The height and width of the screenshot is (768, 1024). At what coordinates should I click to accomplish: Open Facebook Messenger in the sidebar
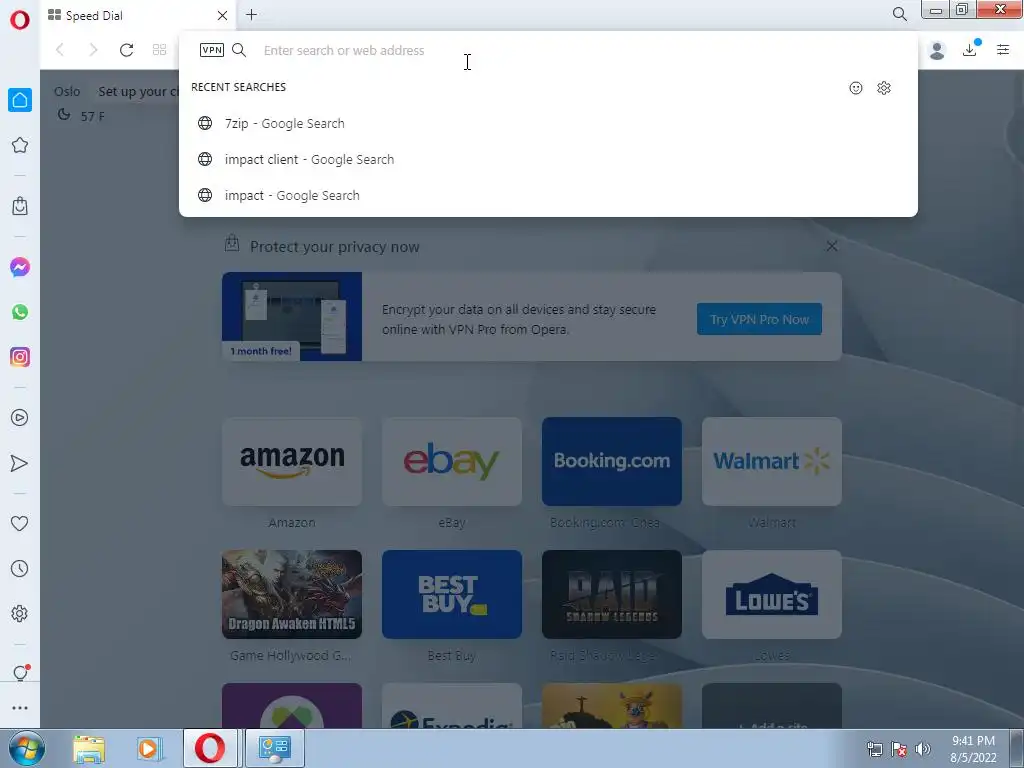pyautogui.click(x=20, y=267)
